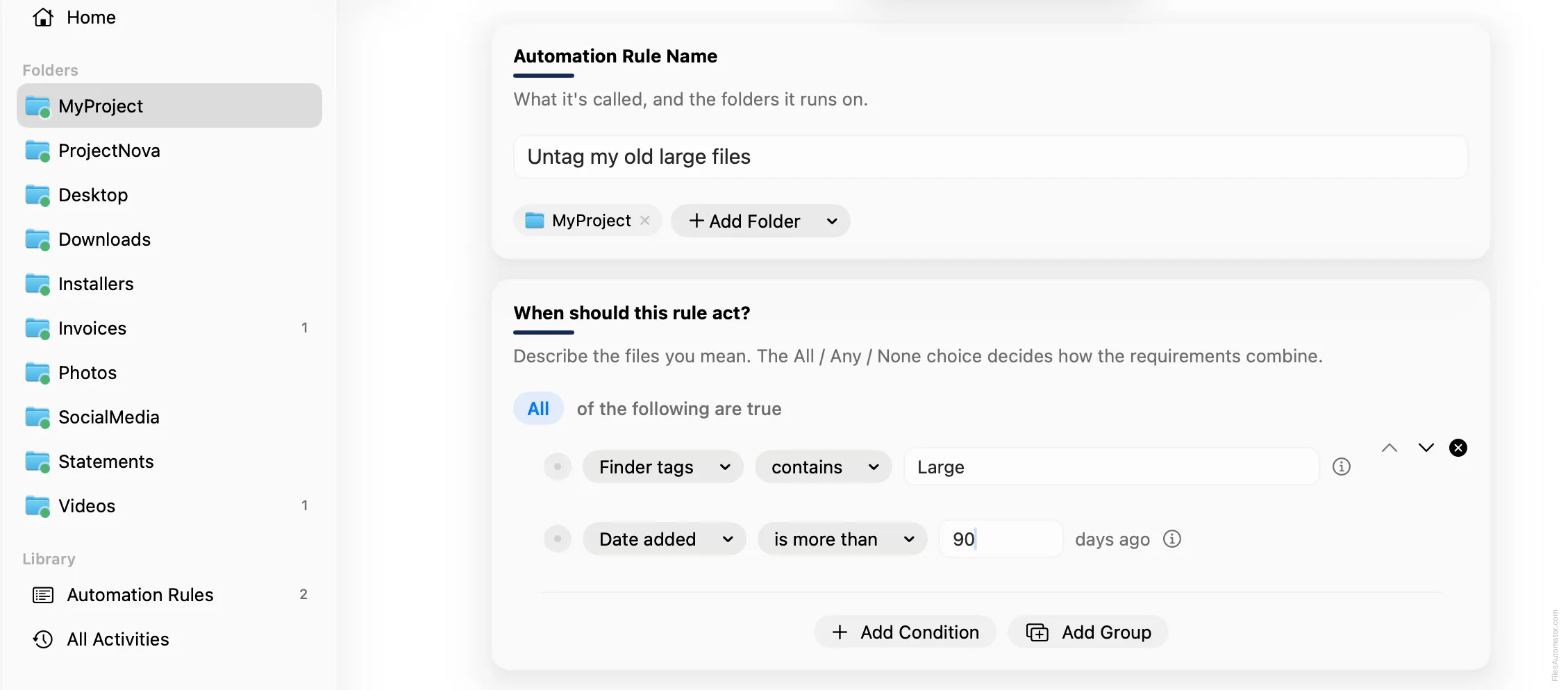
Task: Open the MyProject folder in sidebar
Action: point(169,106)
